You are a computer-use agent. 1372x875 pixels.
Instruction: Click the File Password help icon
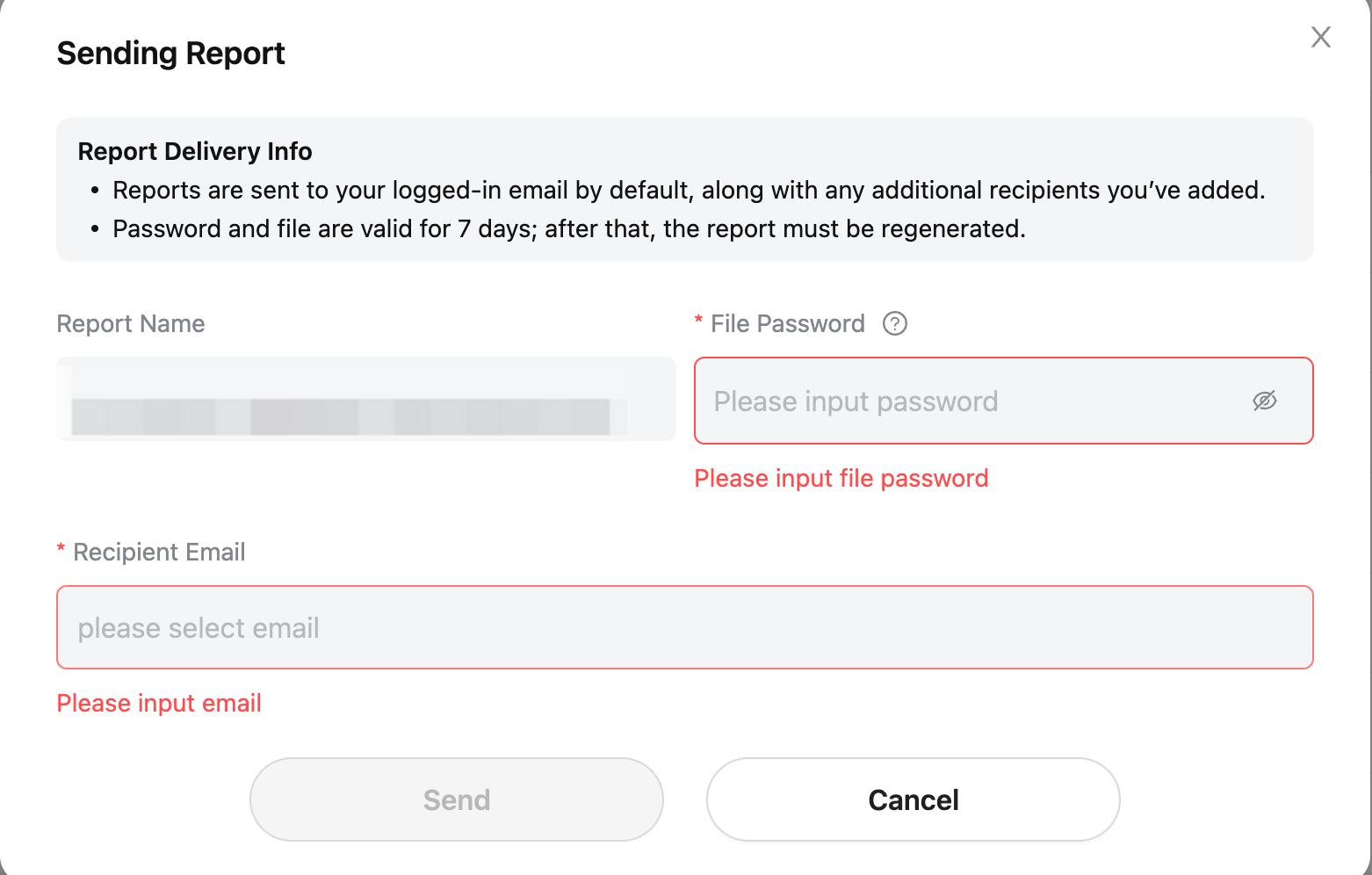[x=894, y=323]
